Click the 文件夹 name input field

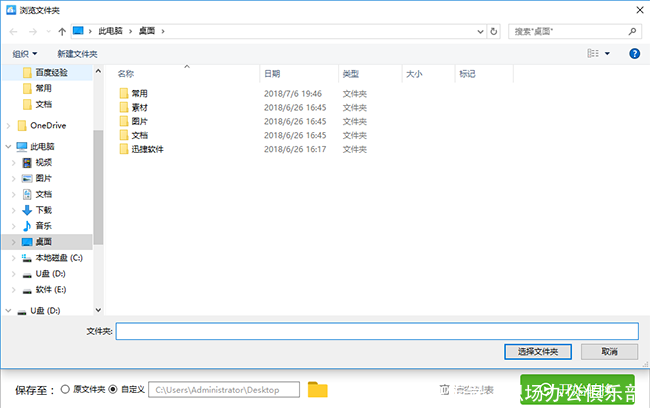(x=377, y=331)
